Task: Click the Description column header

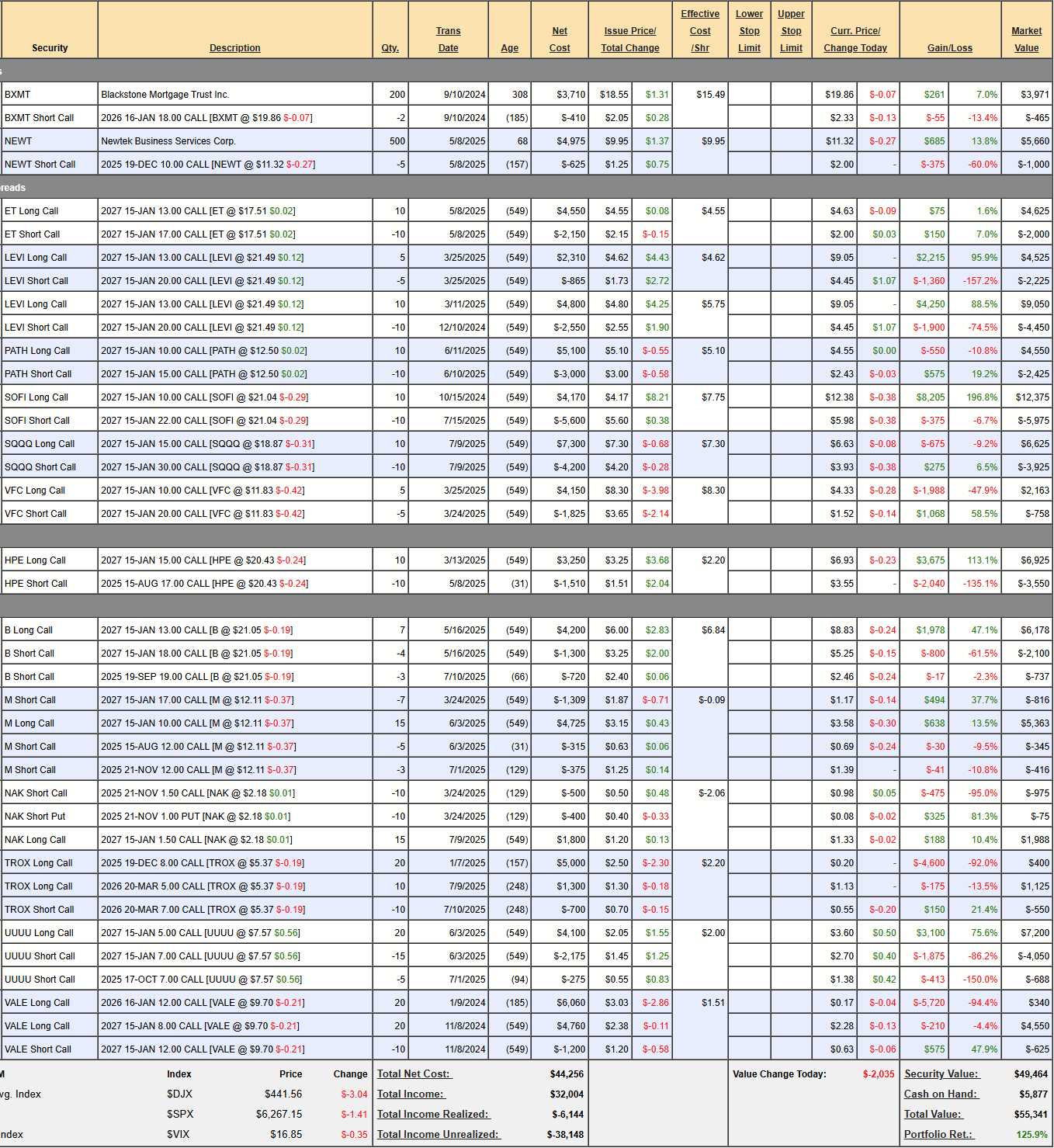Action: click(234, 48)
